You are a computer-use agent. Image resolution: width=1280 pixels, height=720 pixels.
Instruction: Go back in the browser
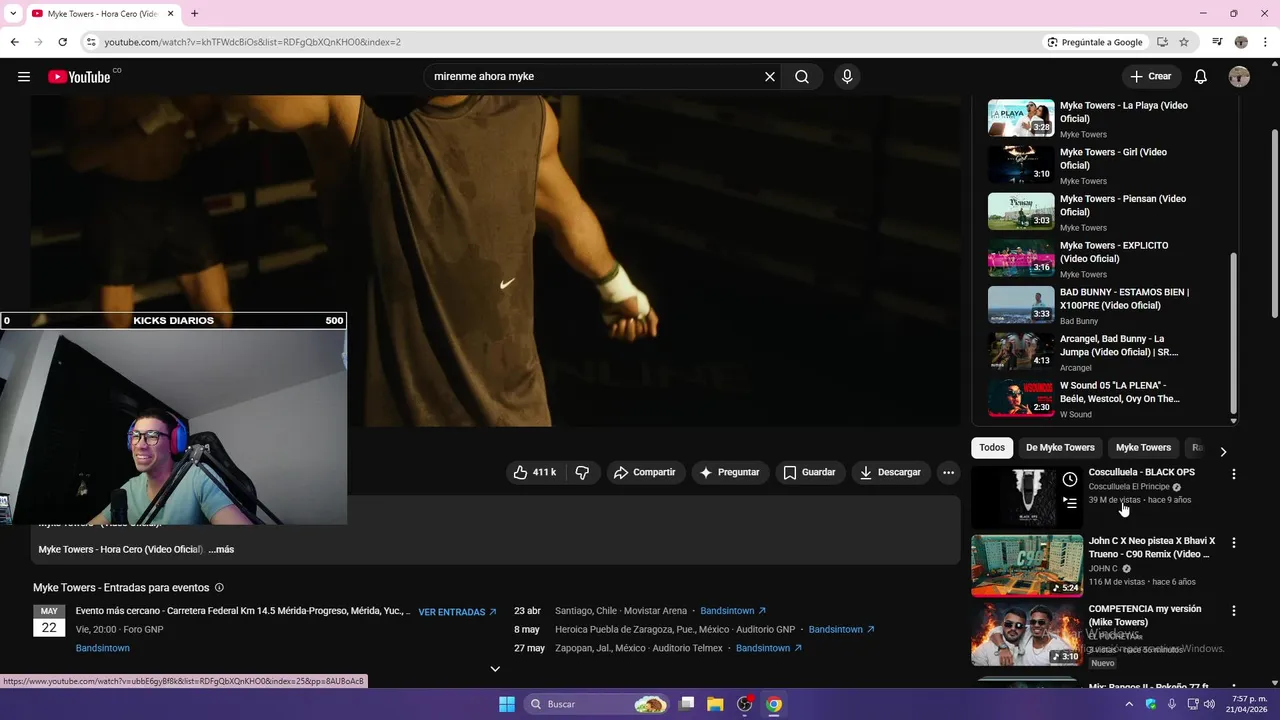[x=14, y=42]
